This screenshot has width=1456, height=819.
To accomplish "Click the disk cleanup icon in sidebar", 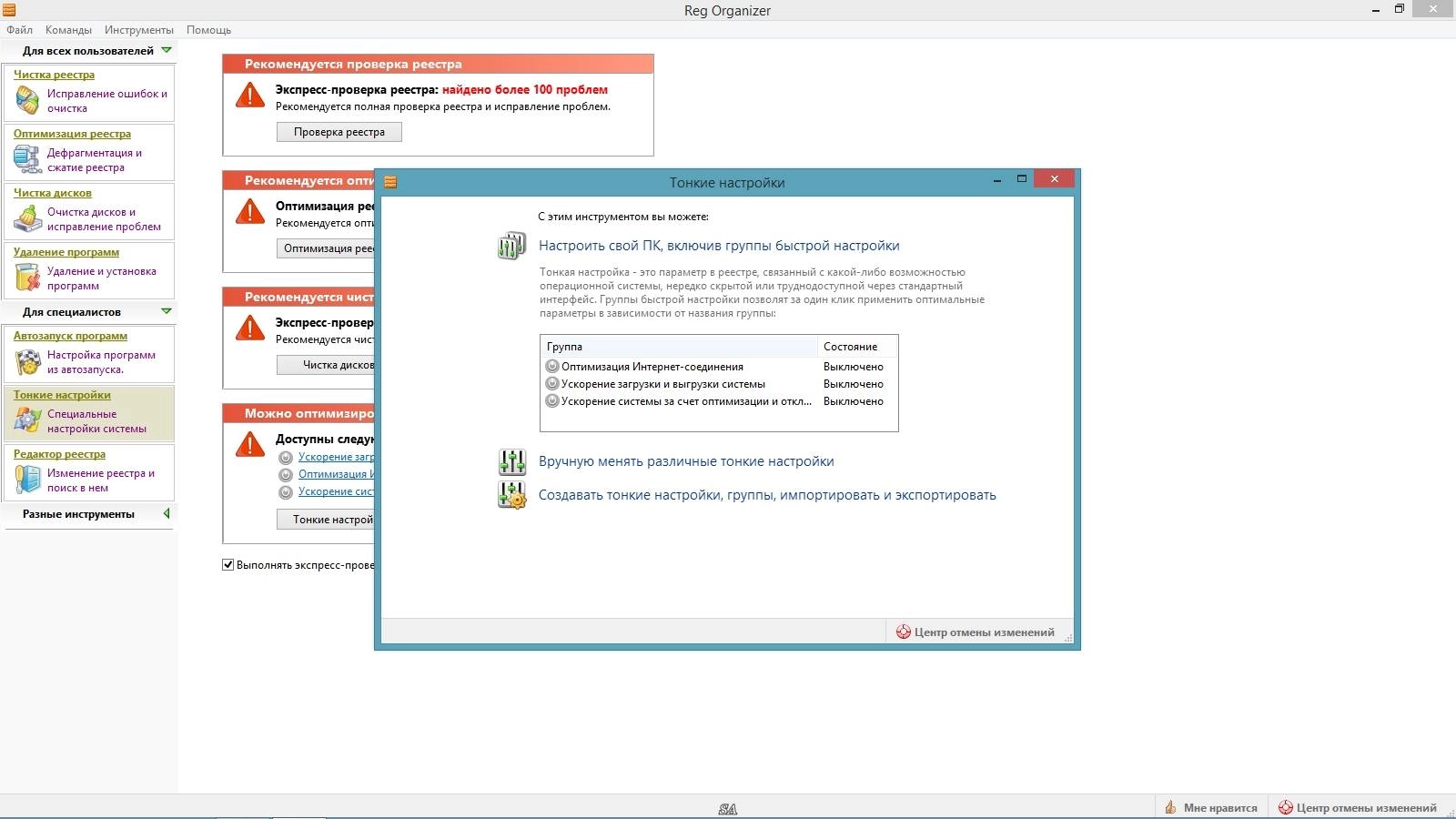I will pyautogui.click(x=27, y=218).
